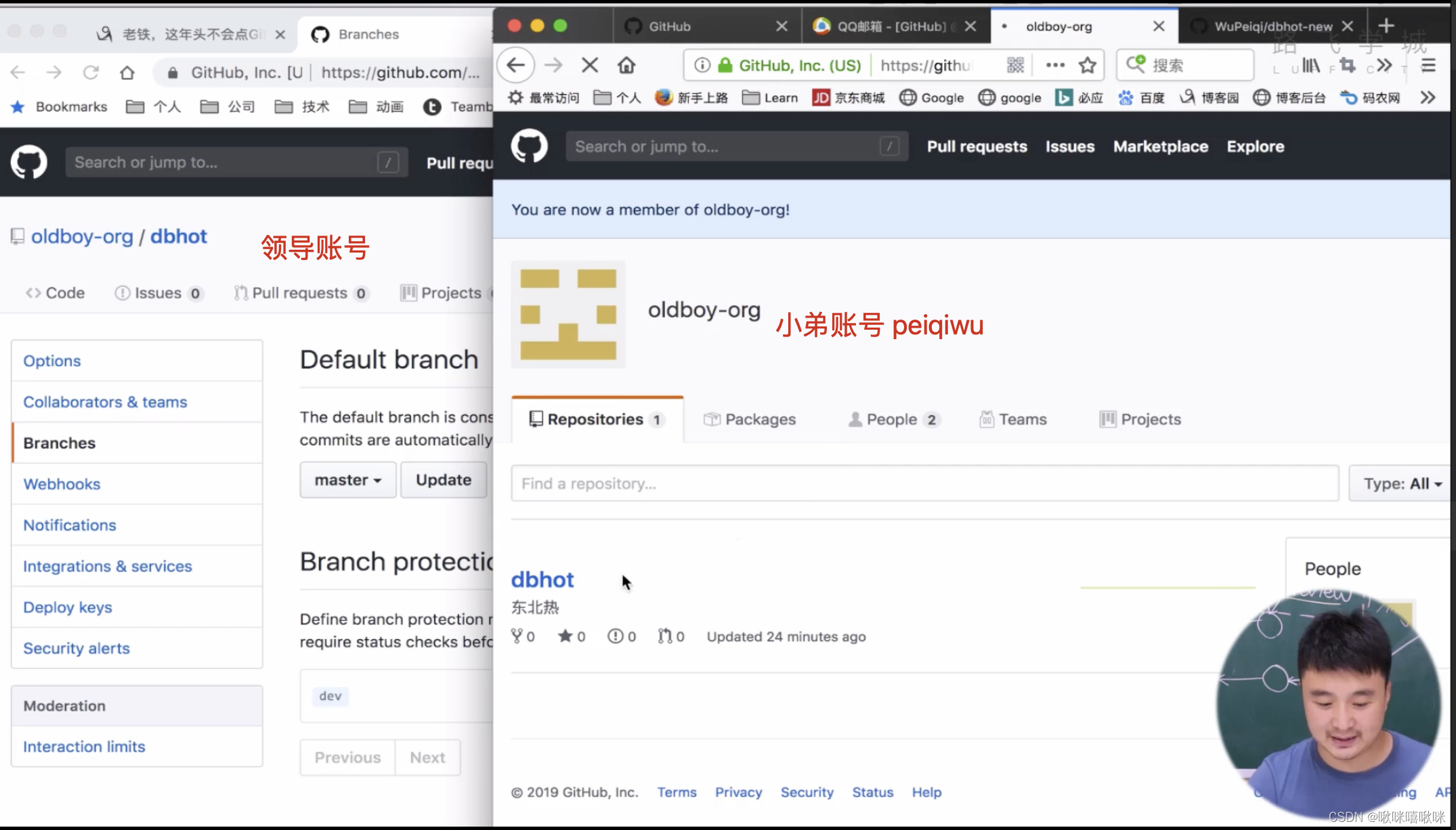Open Code tab in dbhot repository
Viewport: 1456px width, 830px height.
tap(55, 293)
